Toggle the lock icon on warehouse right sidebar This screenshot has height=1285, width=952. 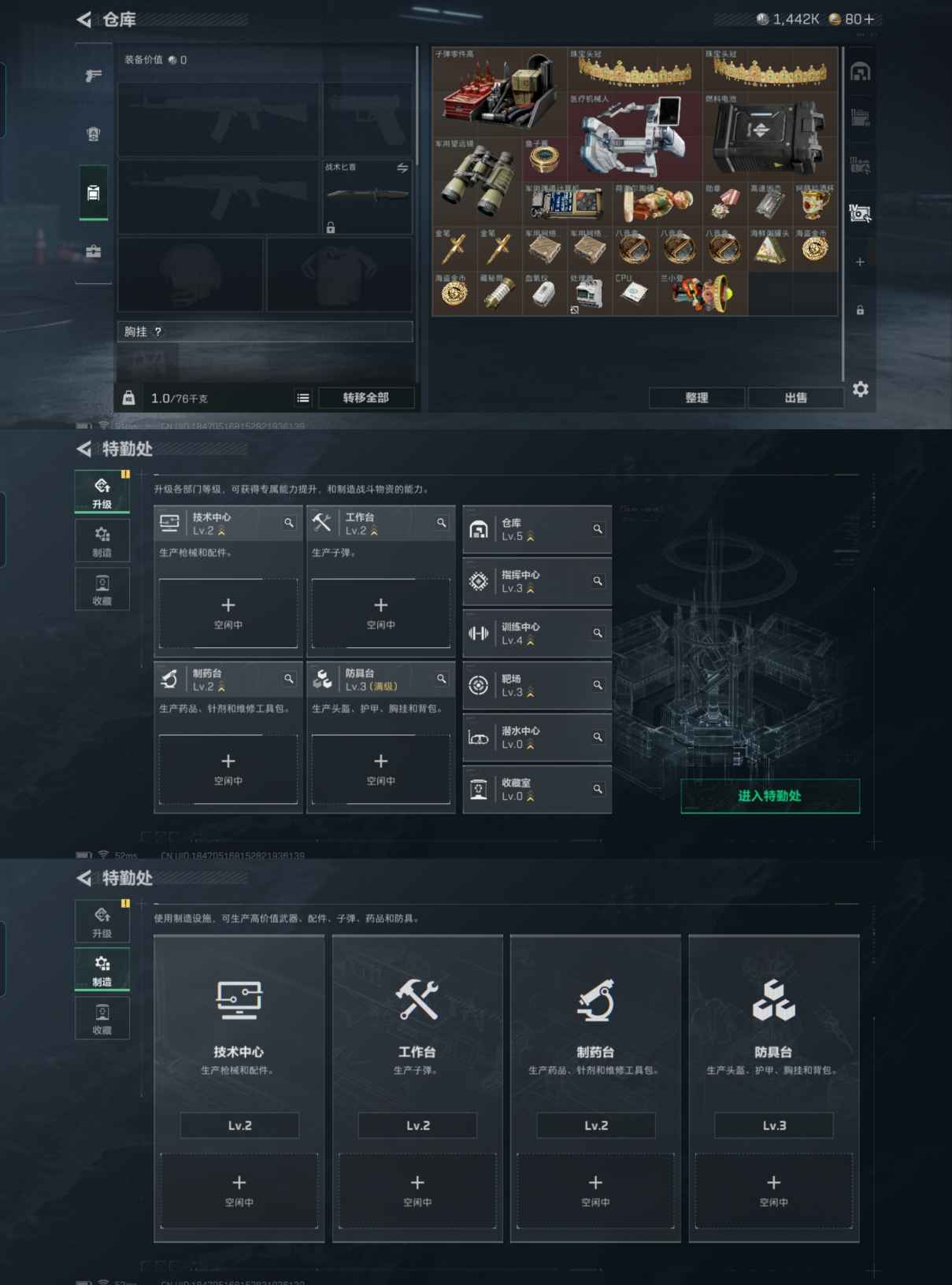pos(860,310)
